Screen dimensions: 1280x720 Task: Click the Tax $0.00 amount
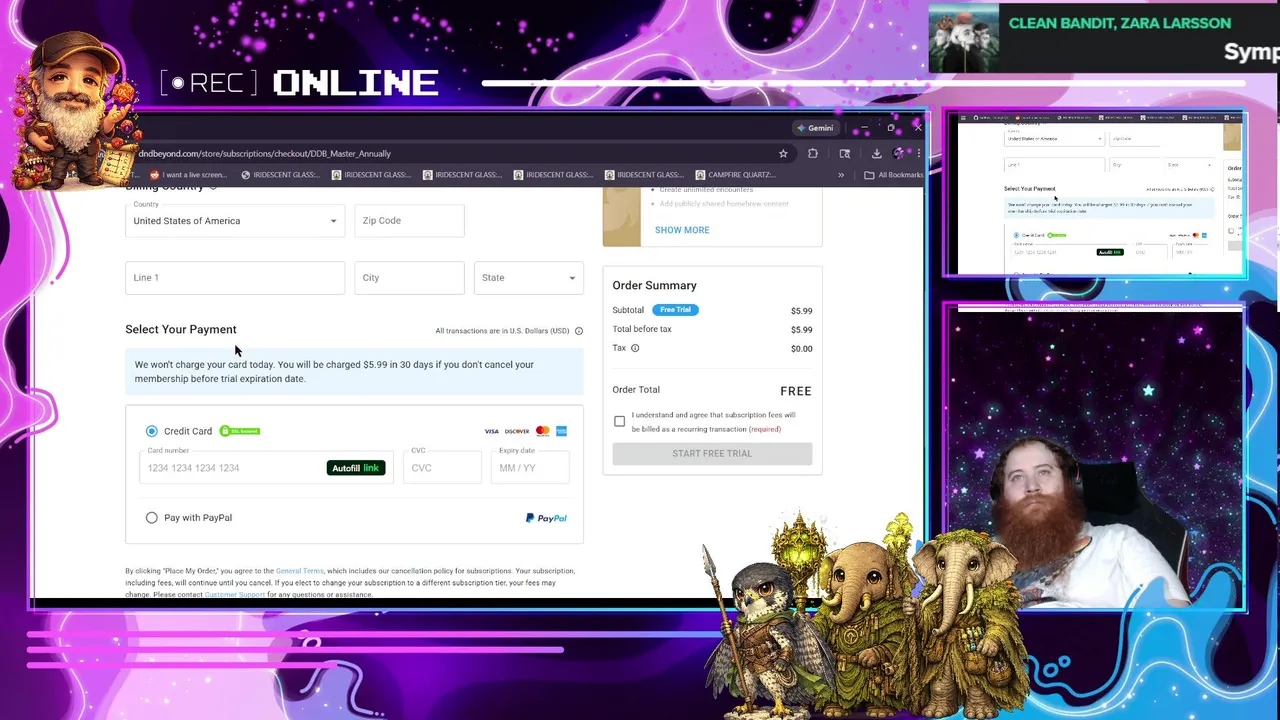pyautogui.click(x=801, y=349)
